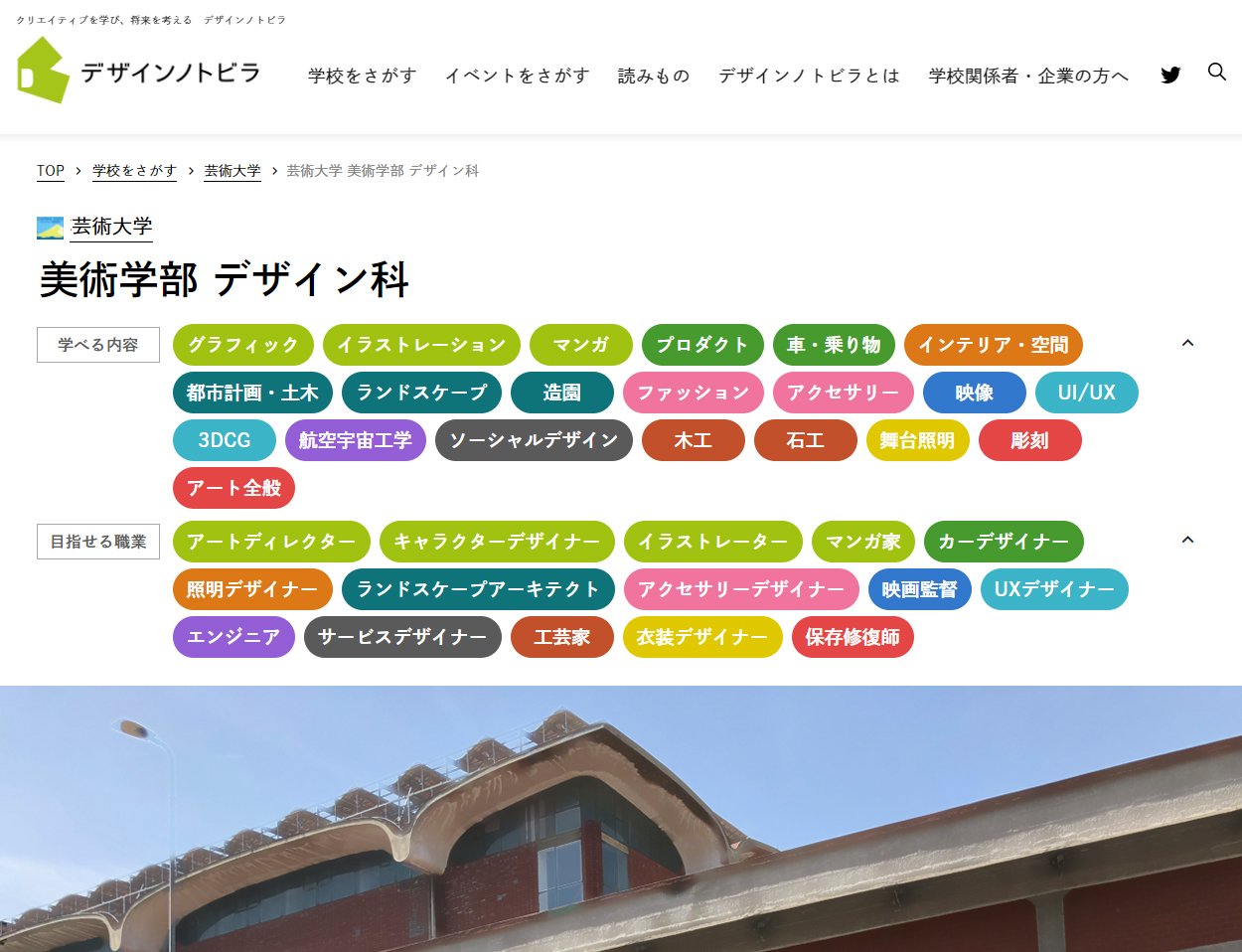Open the デザインノトビラとは menu item
The height and width of the screenshot is (952, 1242).
tap(810, 76)
